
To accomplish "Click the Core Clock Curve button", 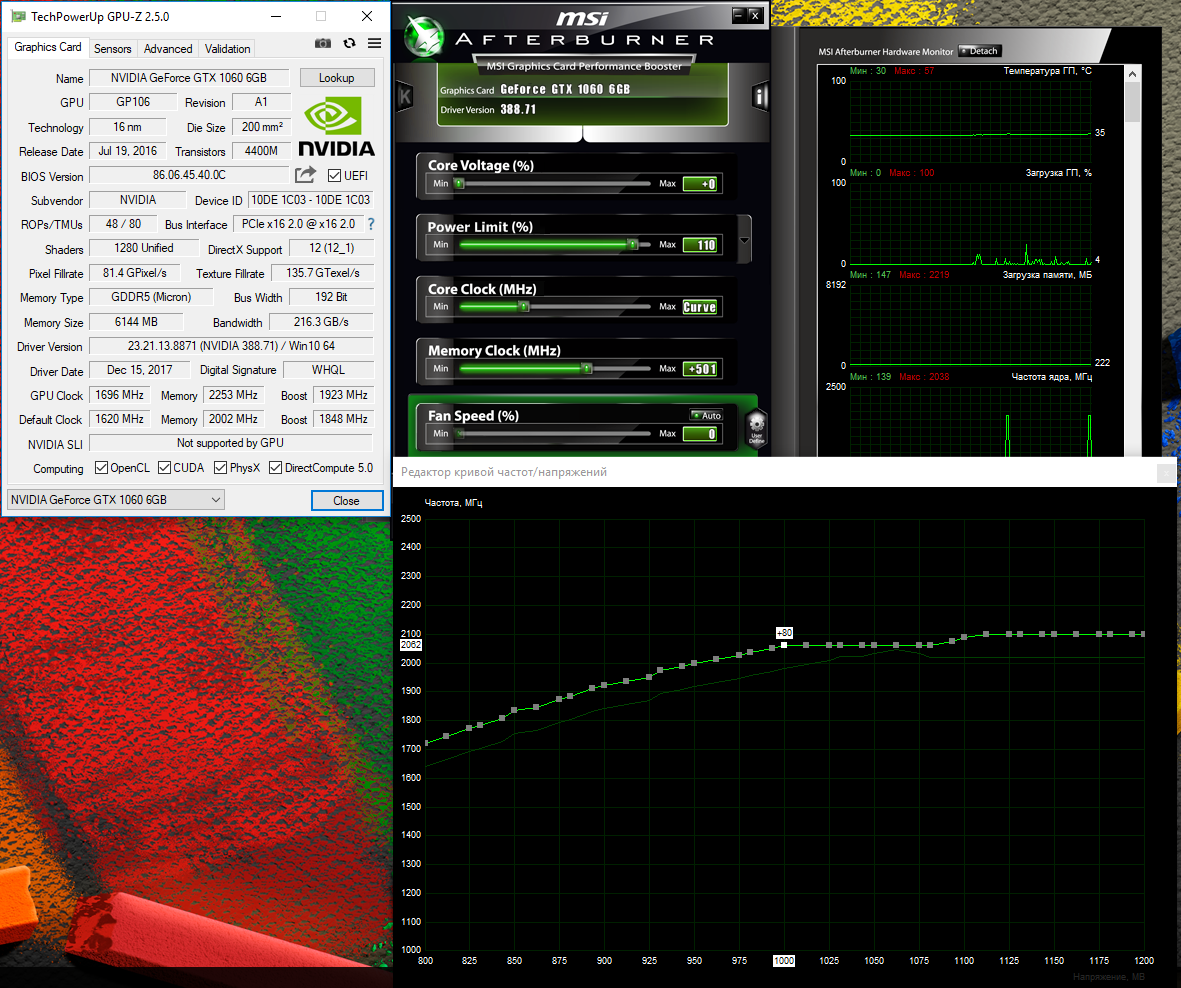I will click(x=700, y=307).
